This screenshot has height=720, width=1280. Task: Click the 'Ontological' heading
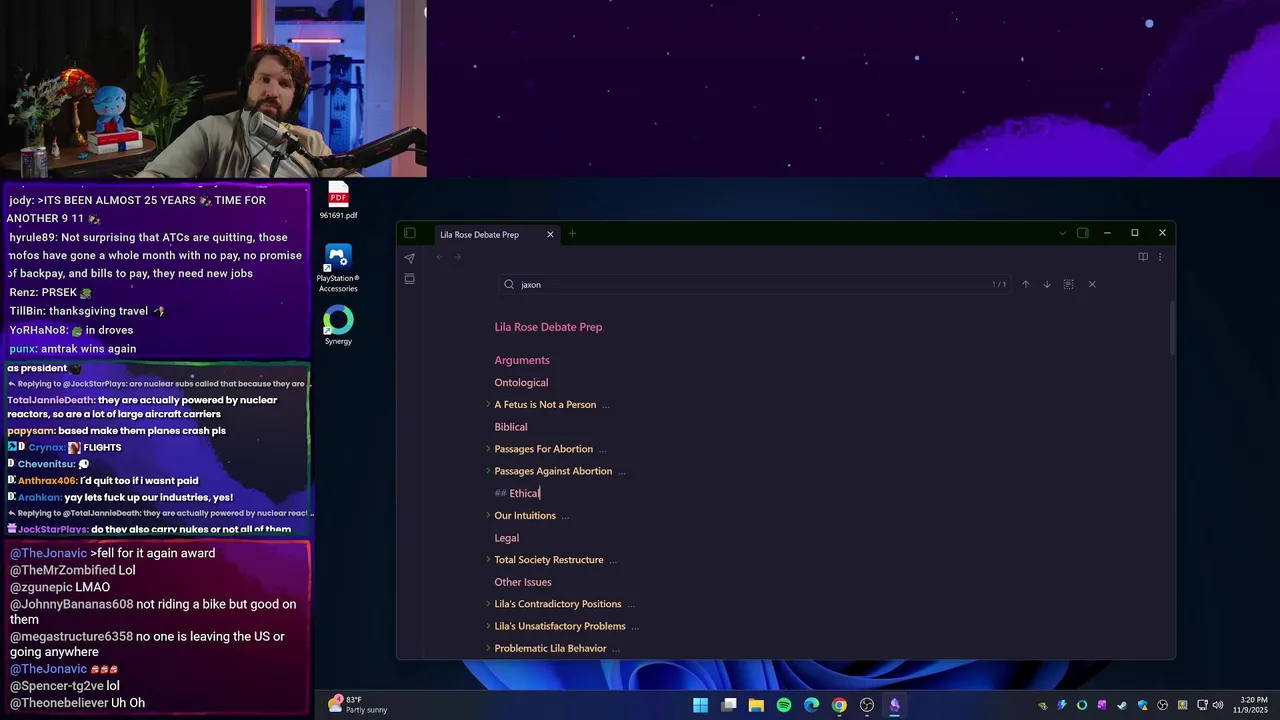pyautogui.click(x=521, y=382)
